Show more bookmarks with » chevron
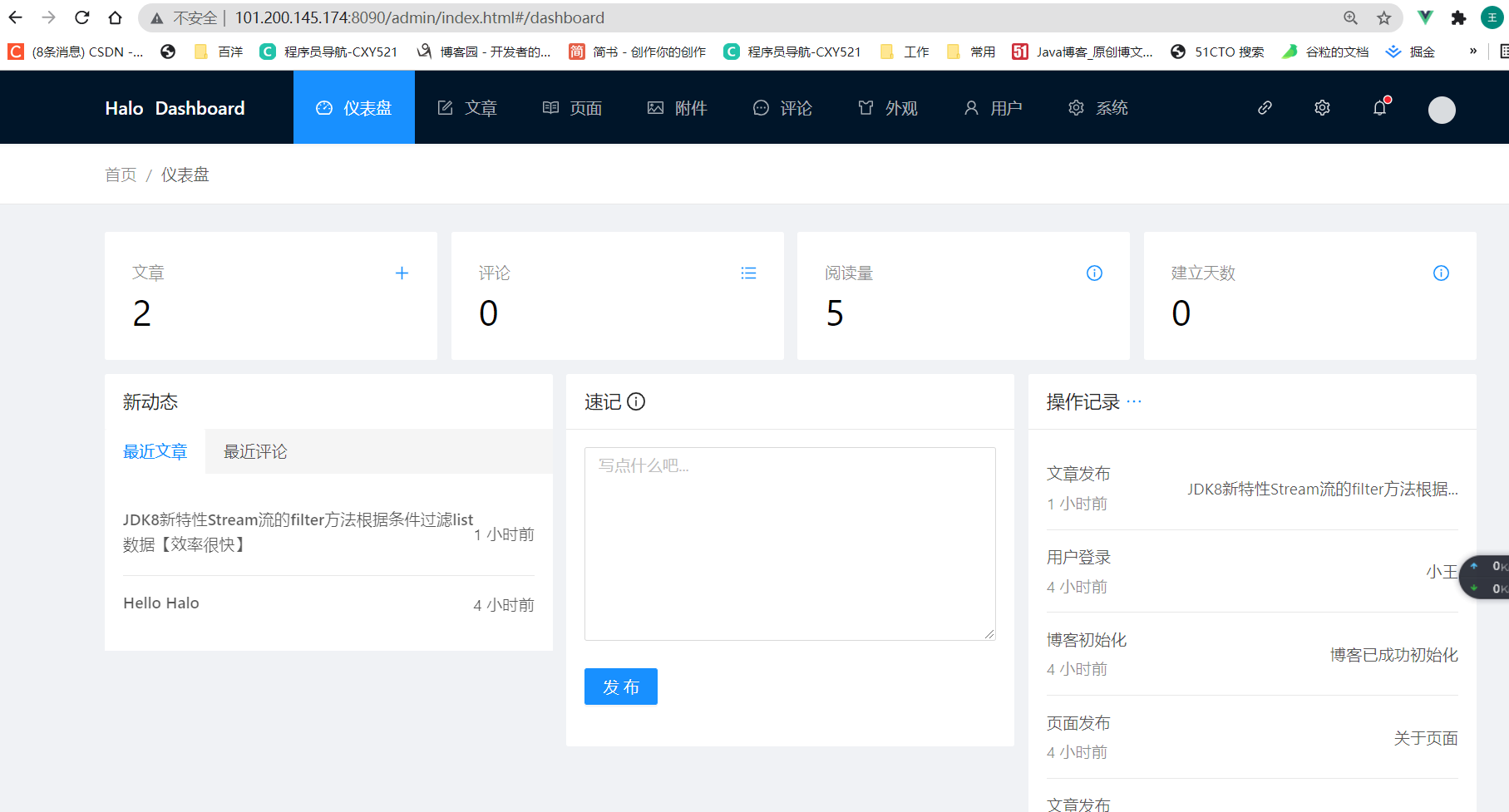The image size is (1509, 812). 1473,51
